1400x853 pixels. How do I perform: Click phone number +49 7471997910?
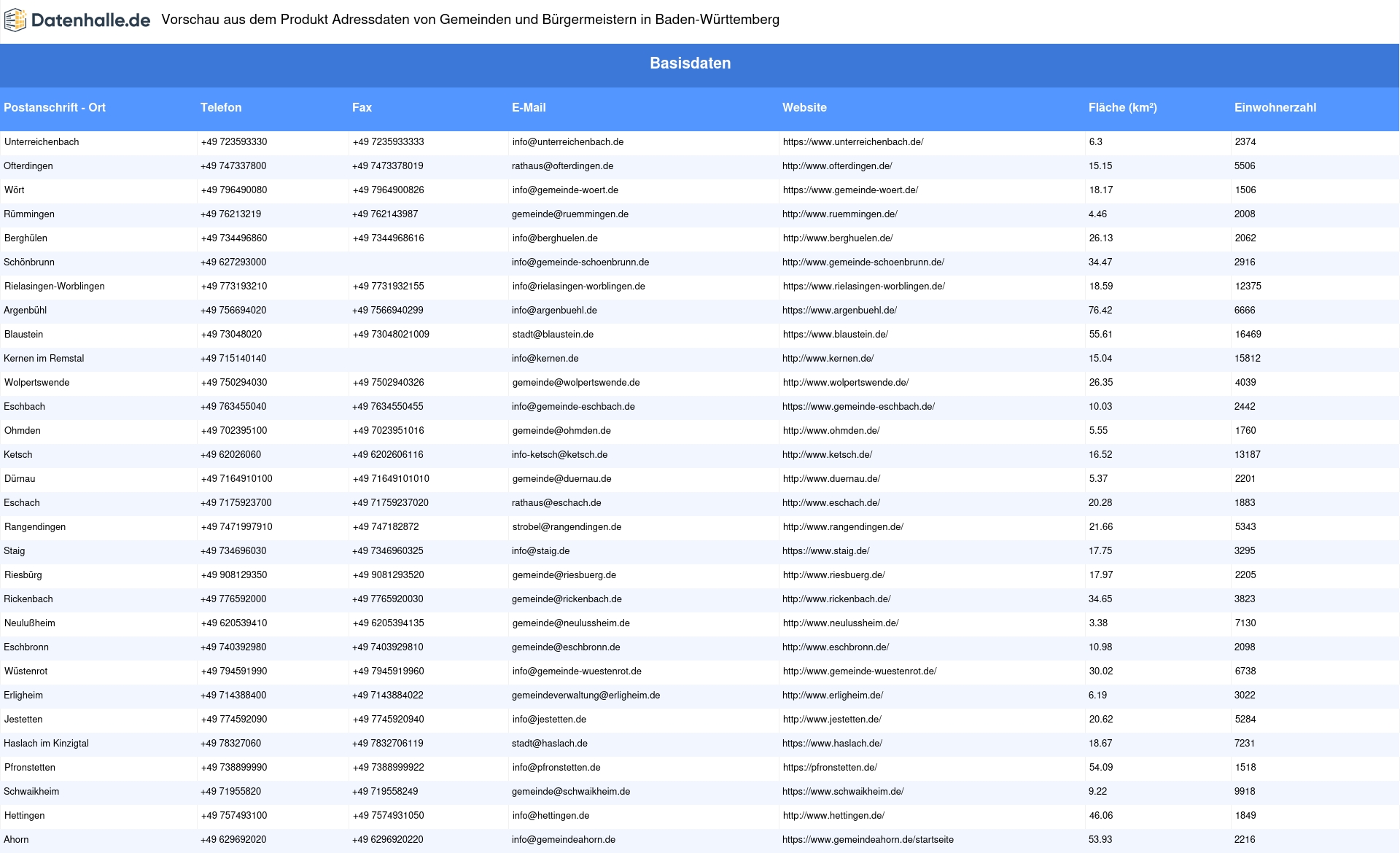pyautogui.click(x=237, y=527)
